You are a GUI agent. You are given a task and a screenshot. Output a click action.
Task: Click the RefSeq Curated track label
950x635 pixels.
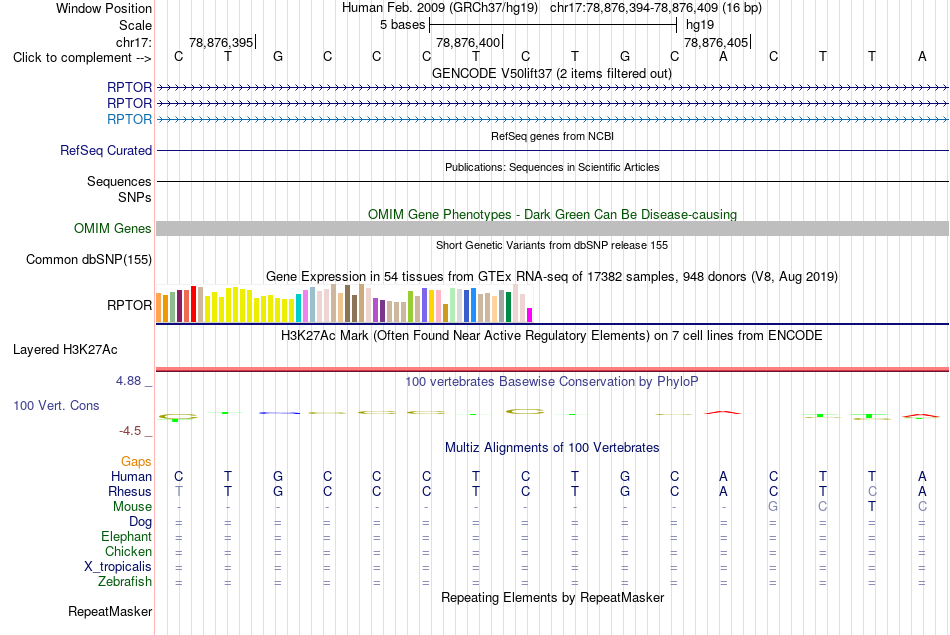[105, 150]
